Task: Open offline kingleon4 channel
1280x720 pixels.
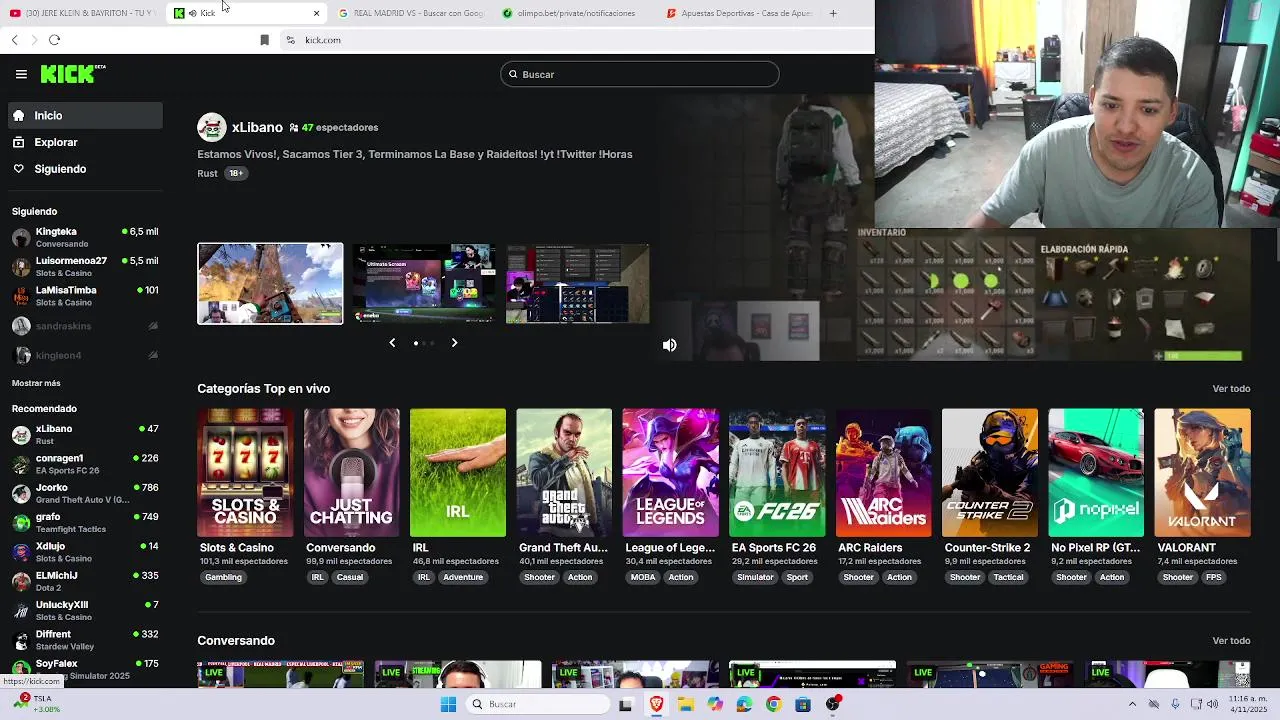Action: (x=85, y=355)
